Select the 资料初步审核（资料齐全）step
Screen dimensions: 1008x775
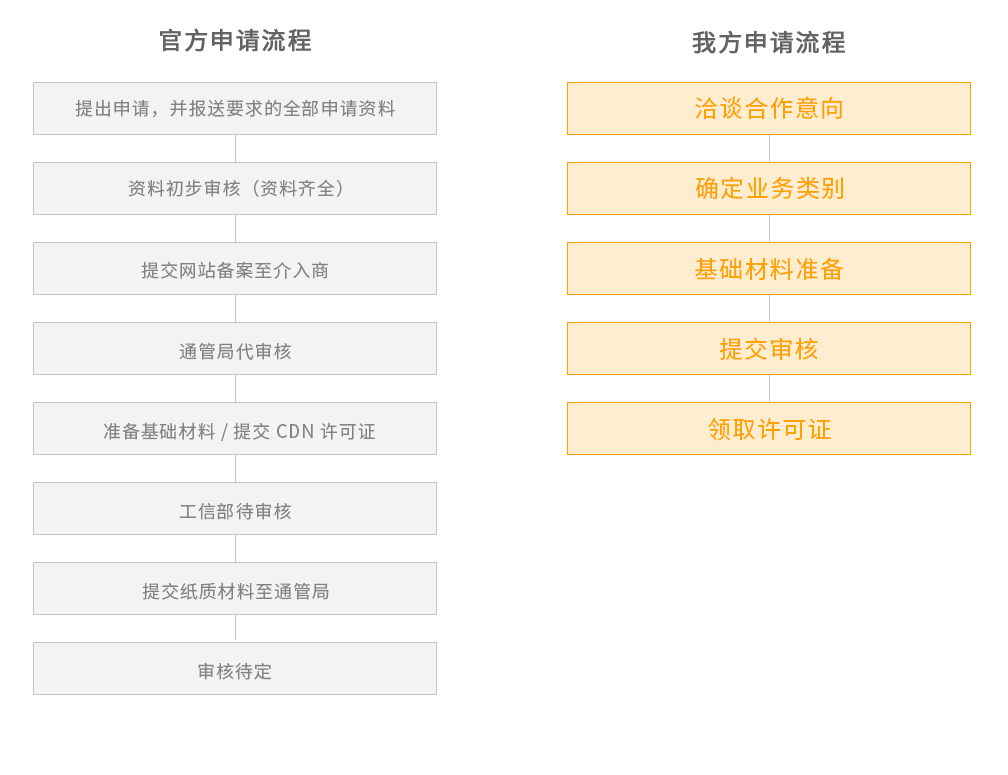tap(235, 188)
